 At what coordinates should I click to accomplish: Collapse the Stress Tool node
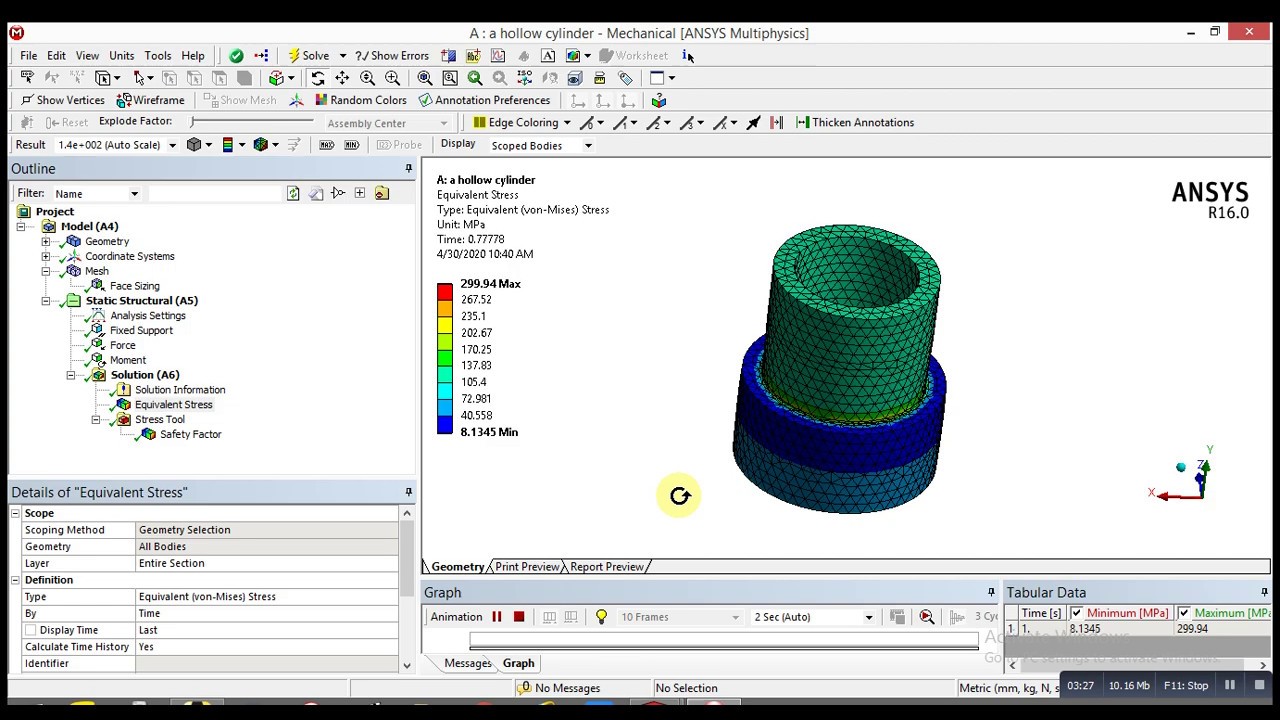(96, 420)
